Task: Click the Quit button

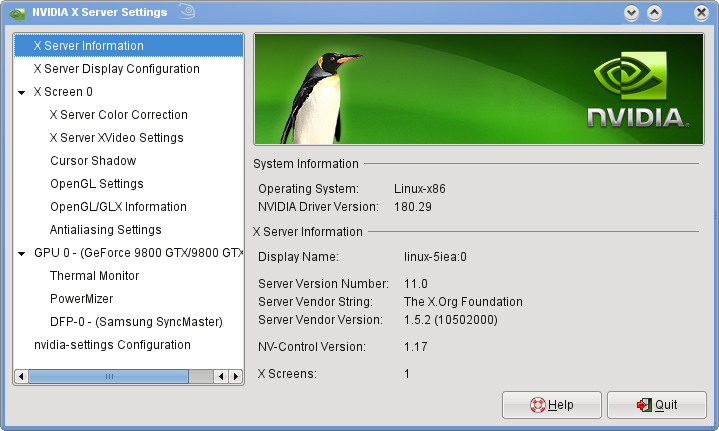Action: [657, 405]
